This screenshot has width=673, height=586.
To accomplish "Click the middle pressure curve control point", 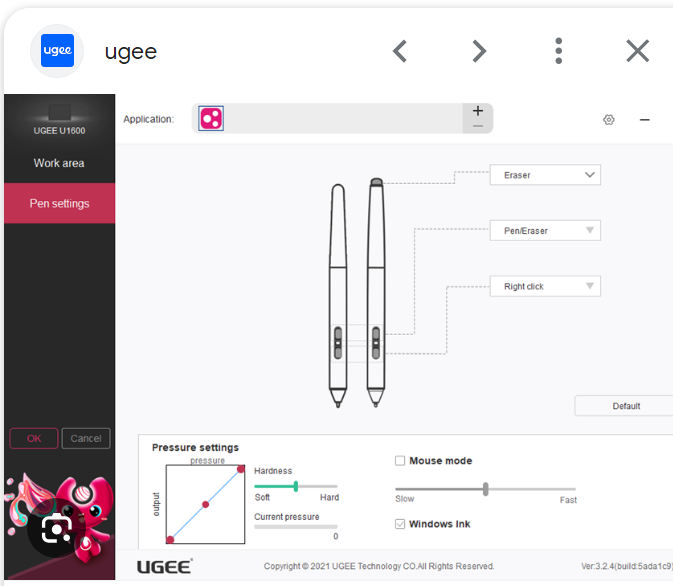I will (206, 504).
